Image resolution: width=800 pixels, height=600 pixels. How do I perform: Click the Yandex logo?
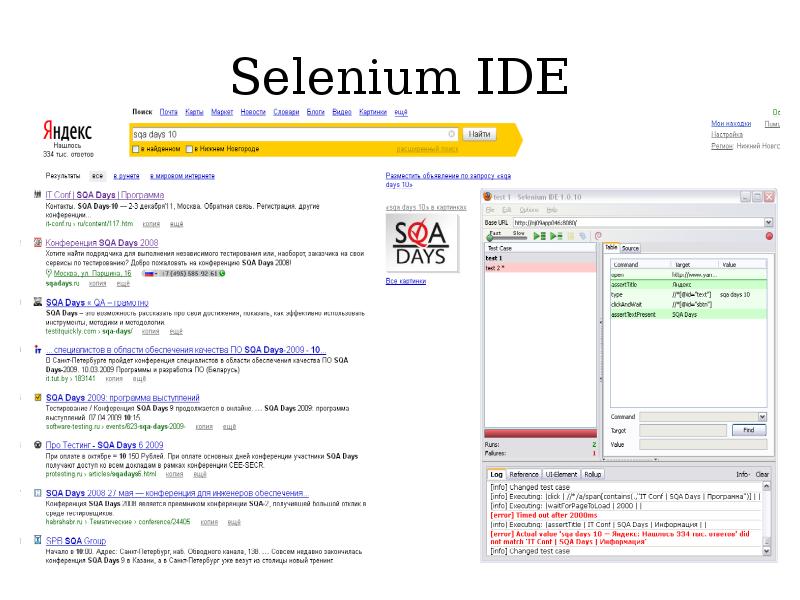pos(67,132)
